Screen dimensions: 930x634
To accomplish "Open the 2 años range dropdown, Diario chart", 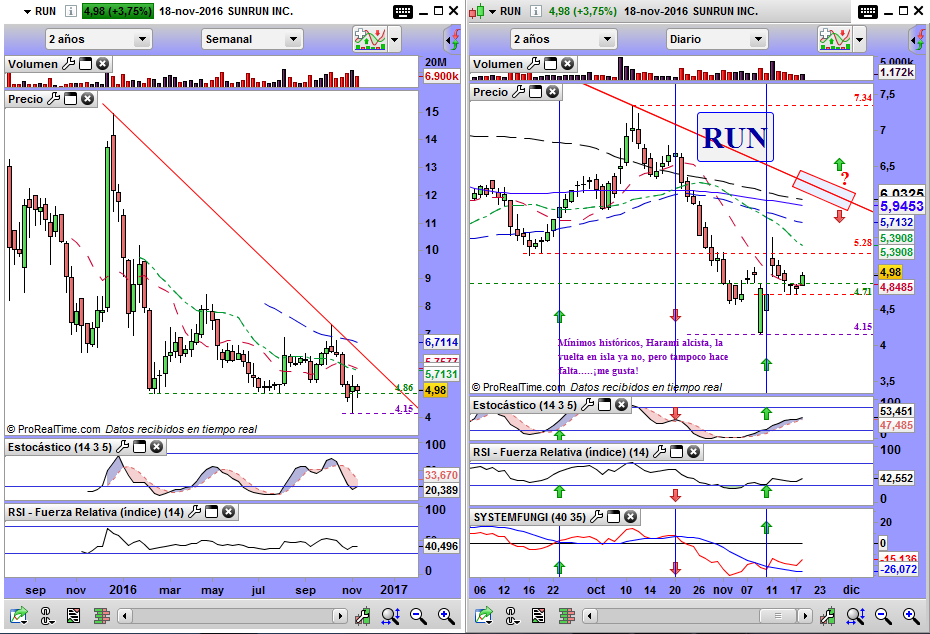I will point(563,39).
